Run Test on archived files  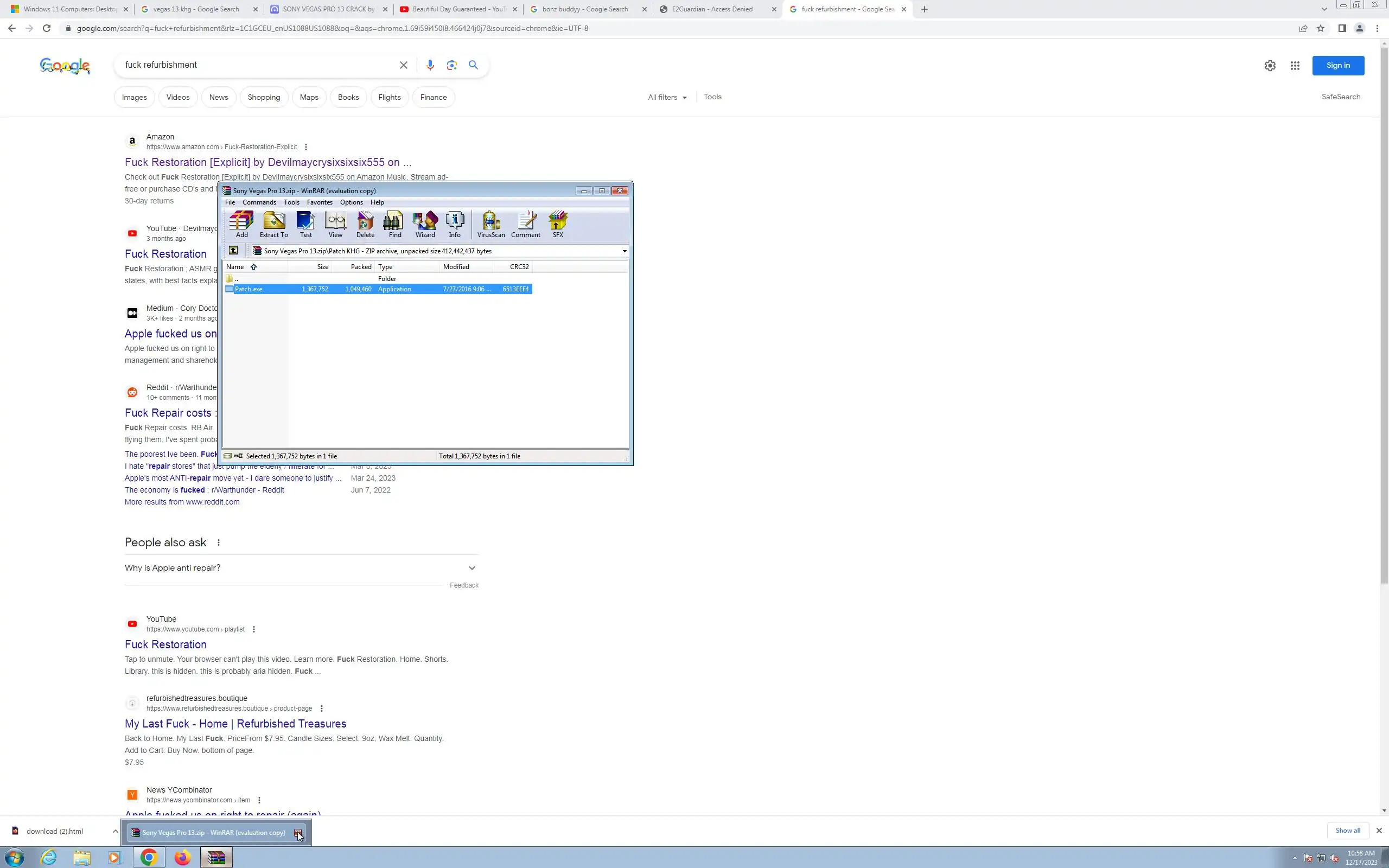[305, 224]
